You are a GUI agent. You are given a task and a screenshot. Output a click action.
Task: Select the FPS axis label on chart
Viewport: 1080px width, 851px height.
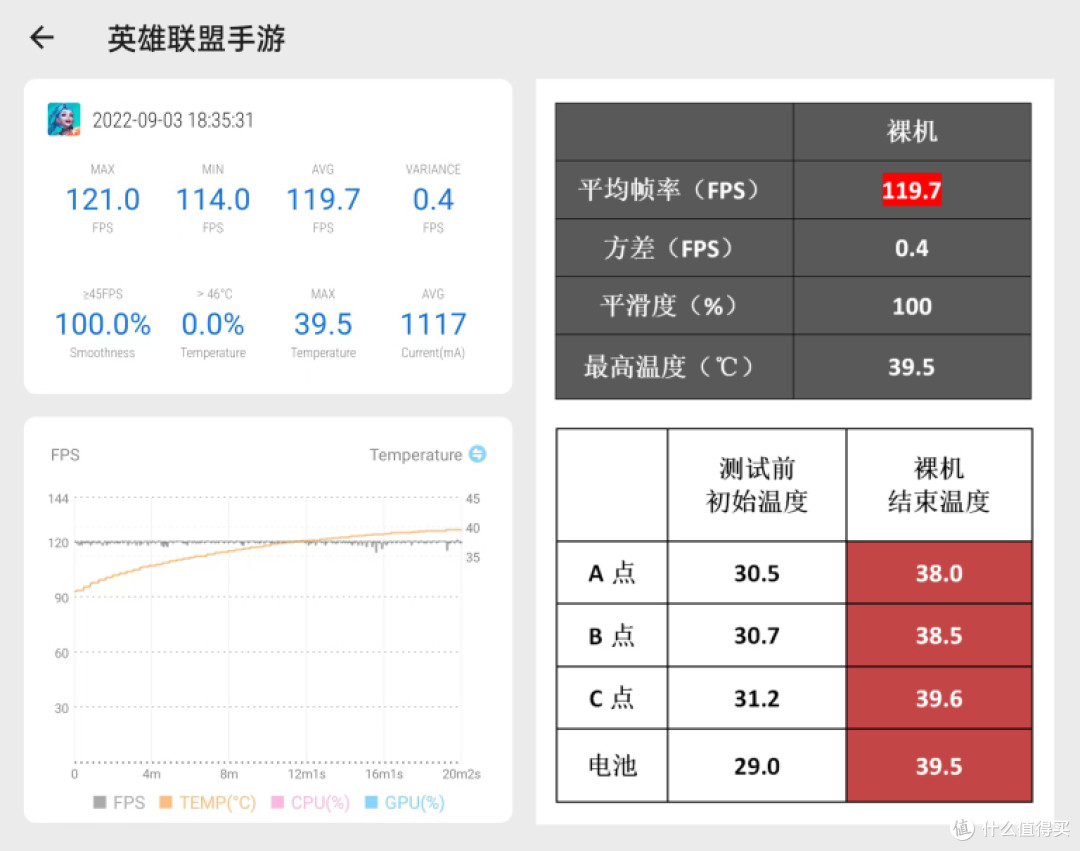65,454
